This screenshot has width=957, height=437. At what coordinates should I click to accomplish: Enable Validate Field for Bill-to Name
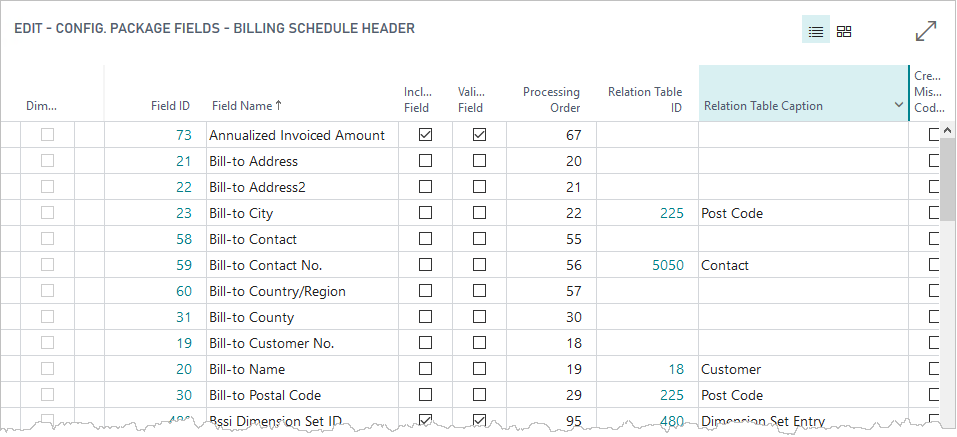coord(479,369)
